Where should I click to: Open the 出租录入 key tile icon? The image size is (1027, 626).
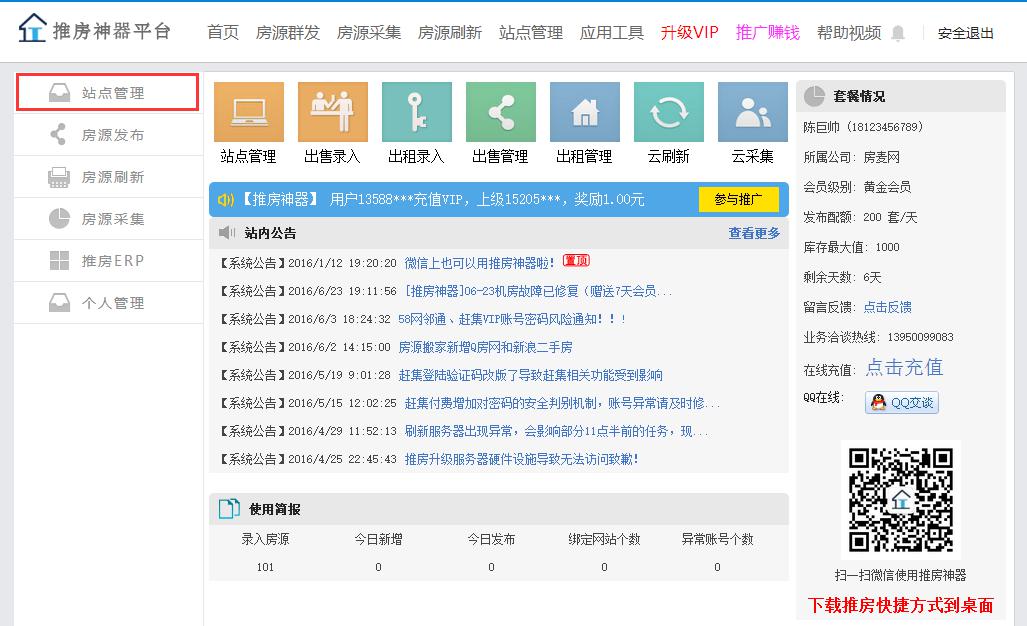tap(417, 112)
